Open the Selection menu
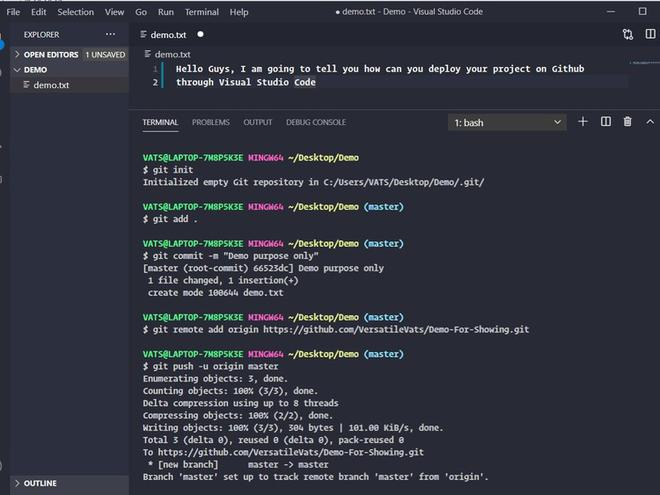 pyautogui.click(x=76, y=12)
